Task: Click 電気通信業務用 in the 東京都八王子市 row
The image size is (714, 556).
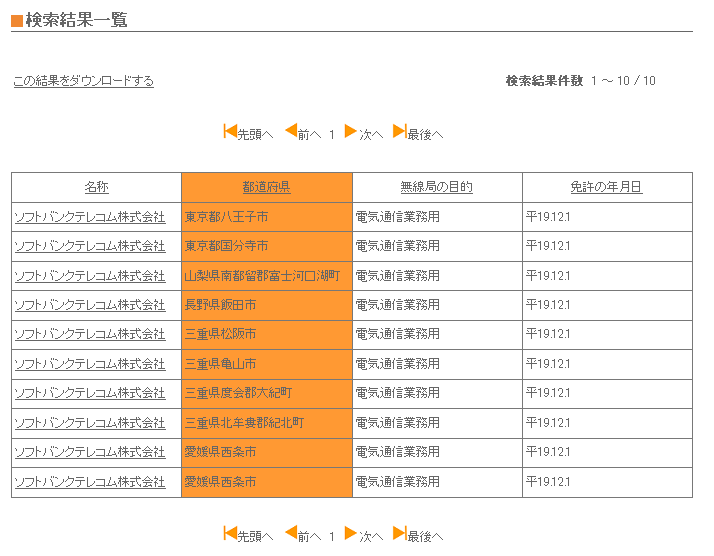Action: tap(397, 217)
